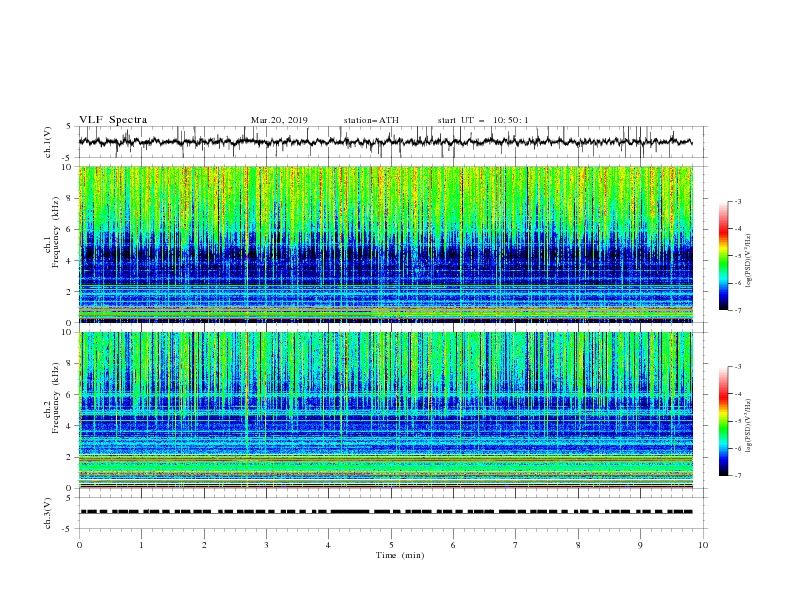Click the "station=ATH" header label
792x612 pixels.
pyautogui.click(x=371, y=120)
